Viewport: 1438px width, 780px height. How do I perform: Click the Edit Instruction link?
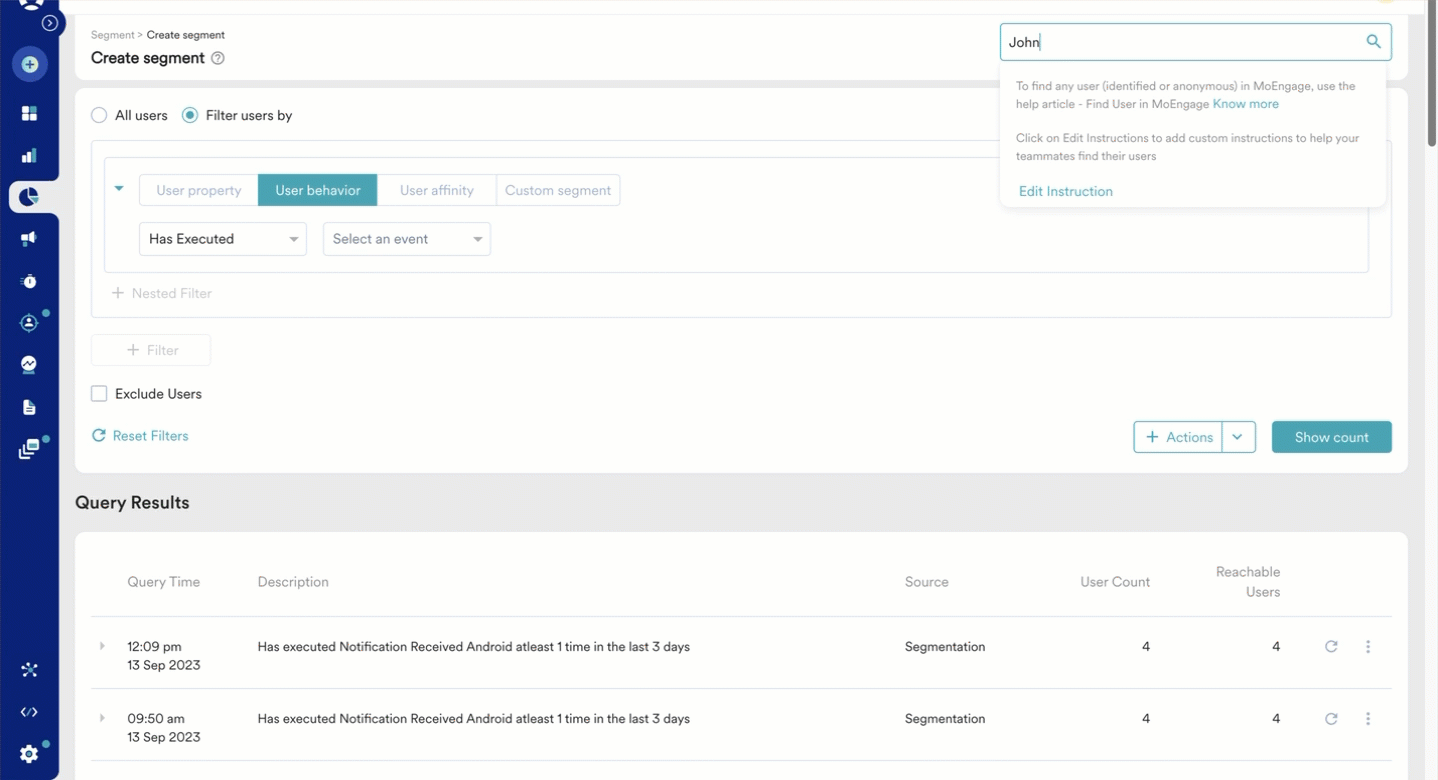(1065, 191)
